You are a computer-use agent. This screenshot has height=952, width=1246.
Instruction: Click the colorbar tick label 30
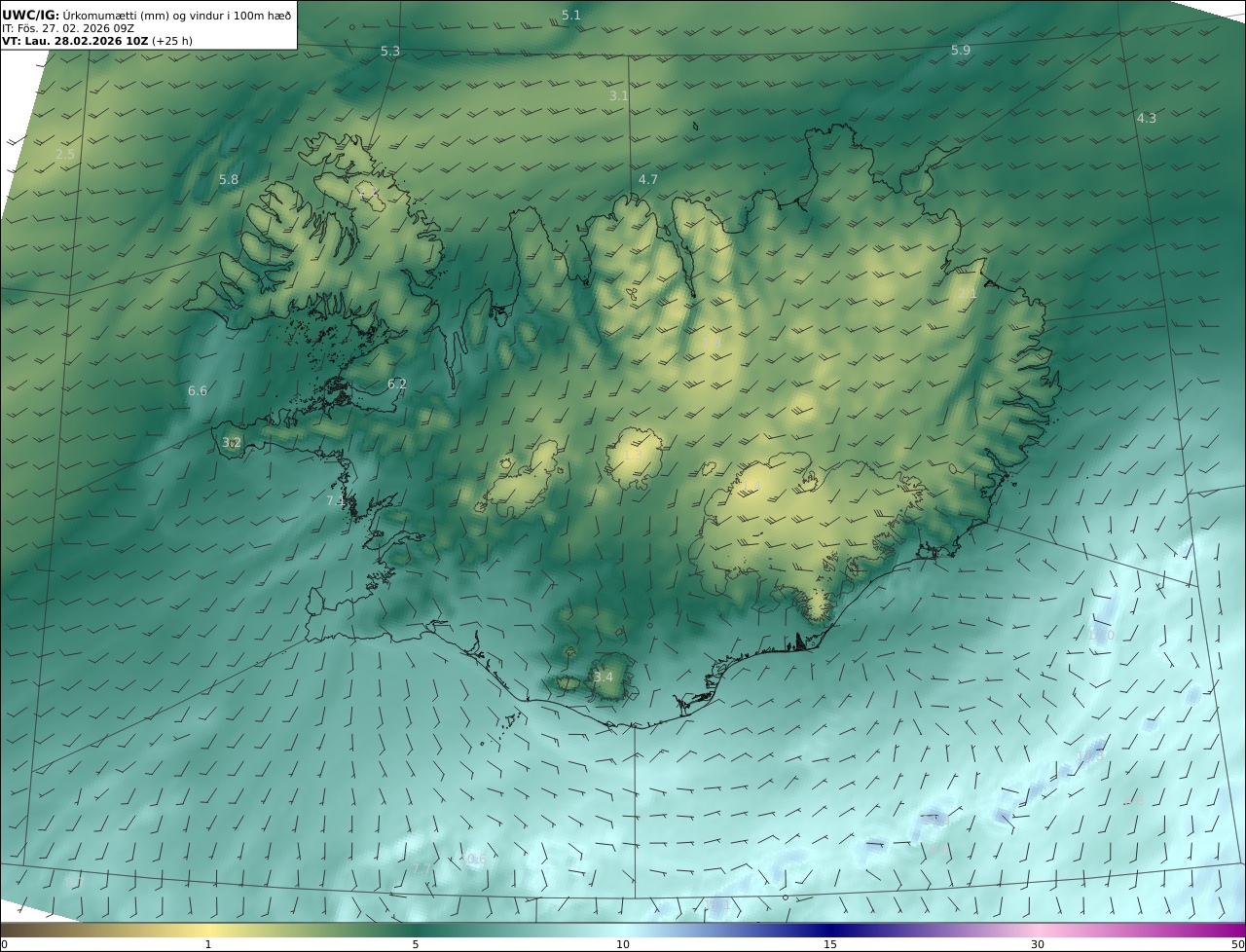point(1038,944)
